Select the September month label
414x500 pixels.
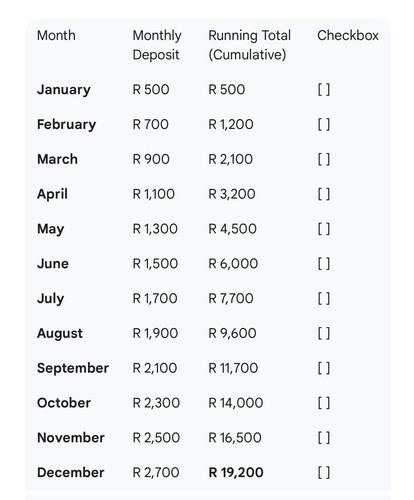click(x=73, y=368)
